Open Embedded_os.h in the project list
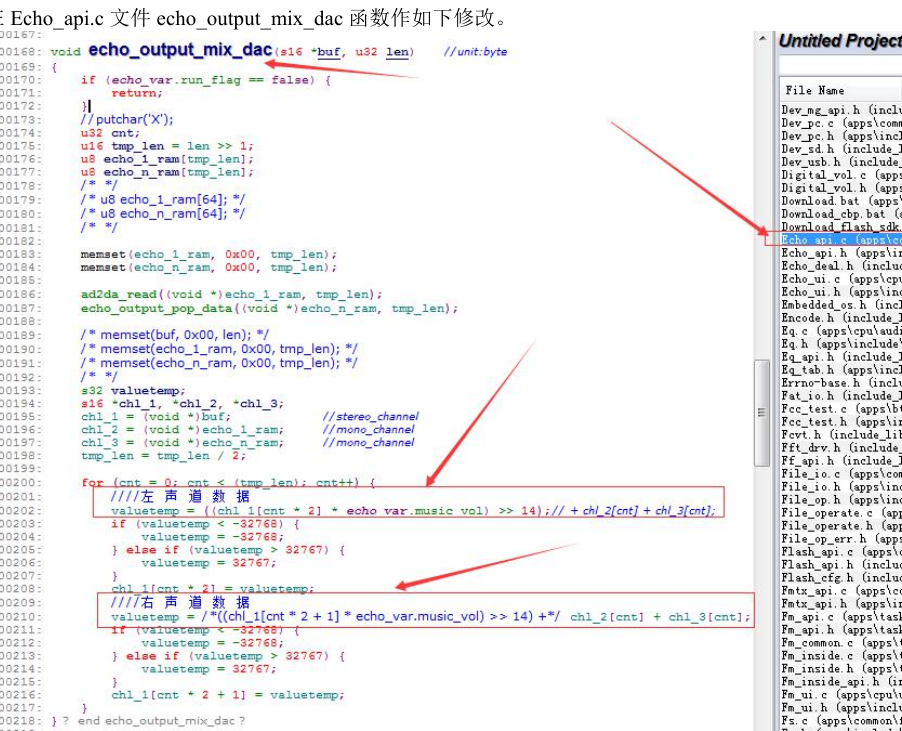 pos(841,305)
